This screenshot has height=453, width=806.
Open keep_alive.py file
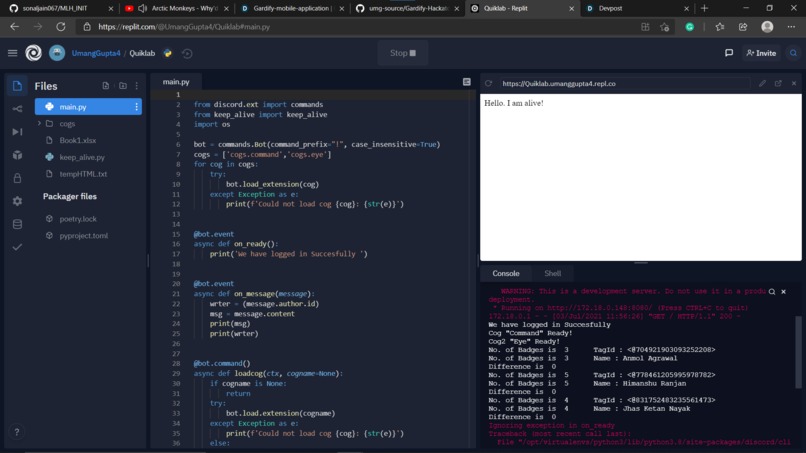point(81,157)
